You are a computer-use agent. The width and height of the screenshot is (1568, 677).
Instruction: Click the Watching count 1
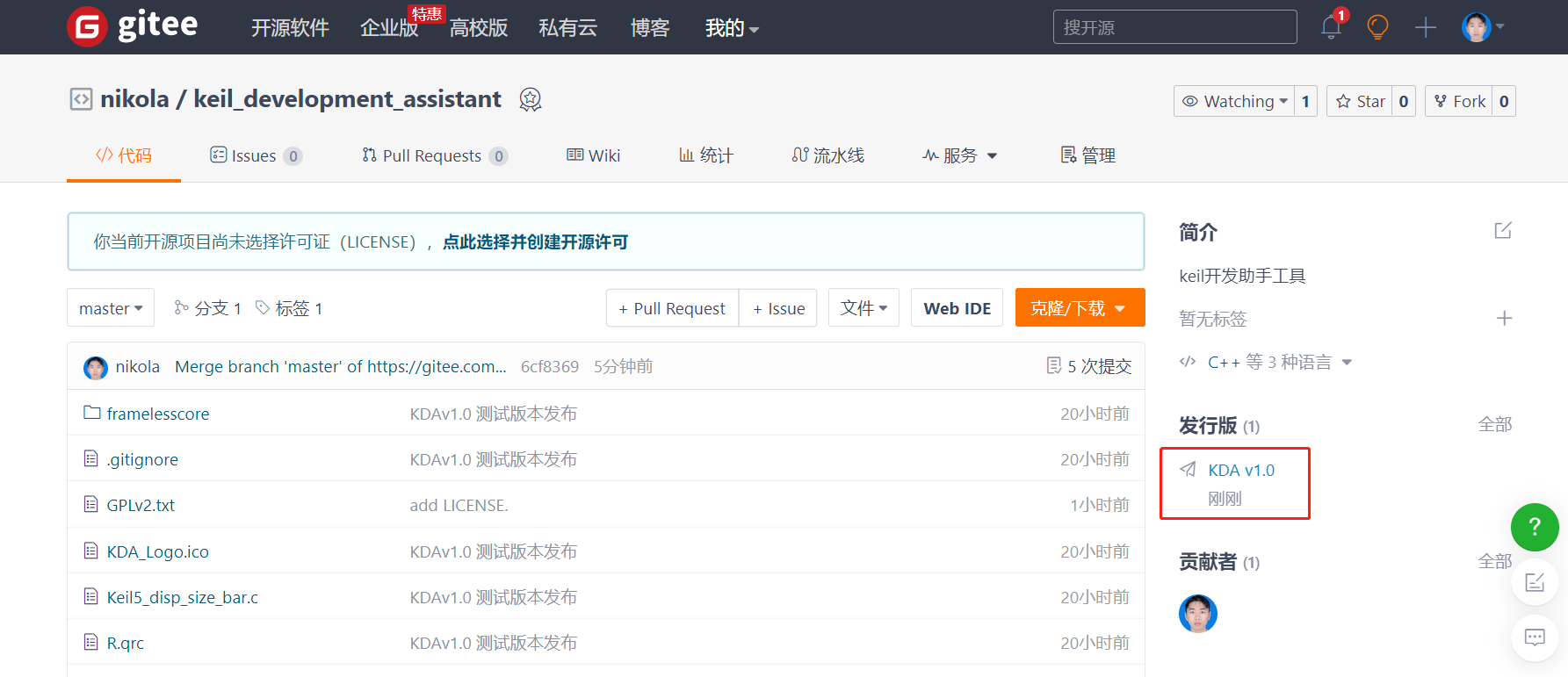pos(1305,101)
